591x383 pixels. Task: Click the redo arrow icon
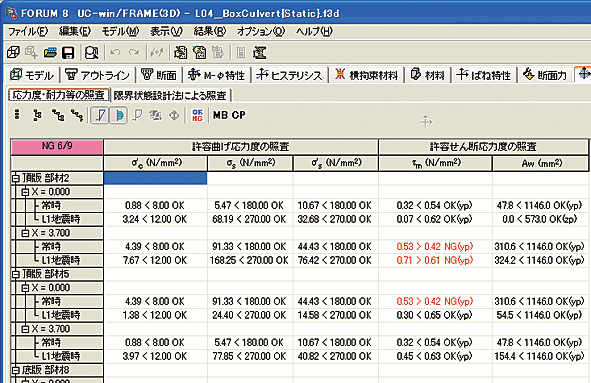coord(134,52)
